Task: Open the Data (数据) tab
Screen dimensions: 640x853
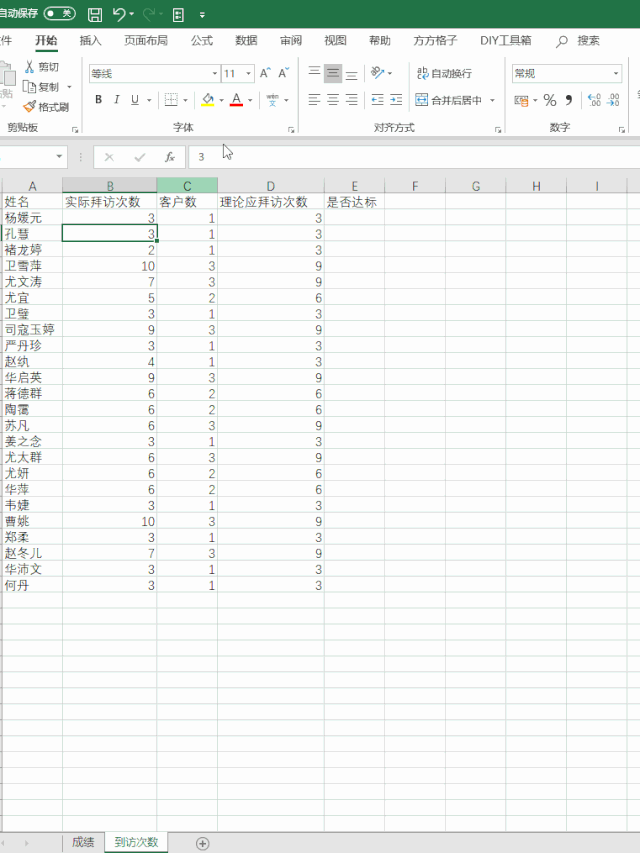Action: coord(246,40)
